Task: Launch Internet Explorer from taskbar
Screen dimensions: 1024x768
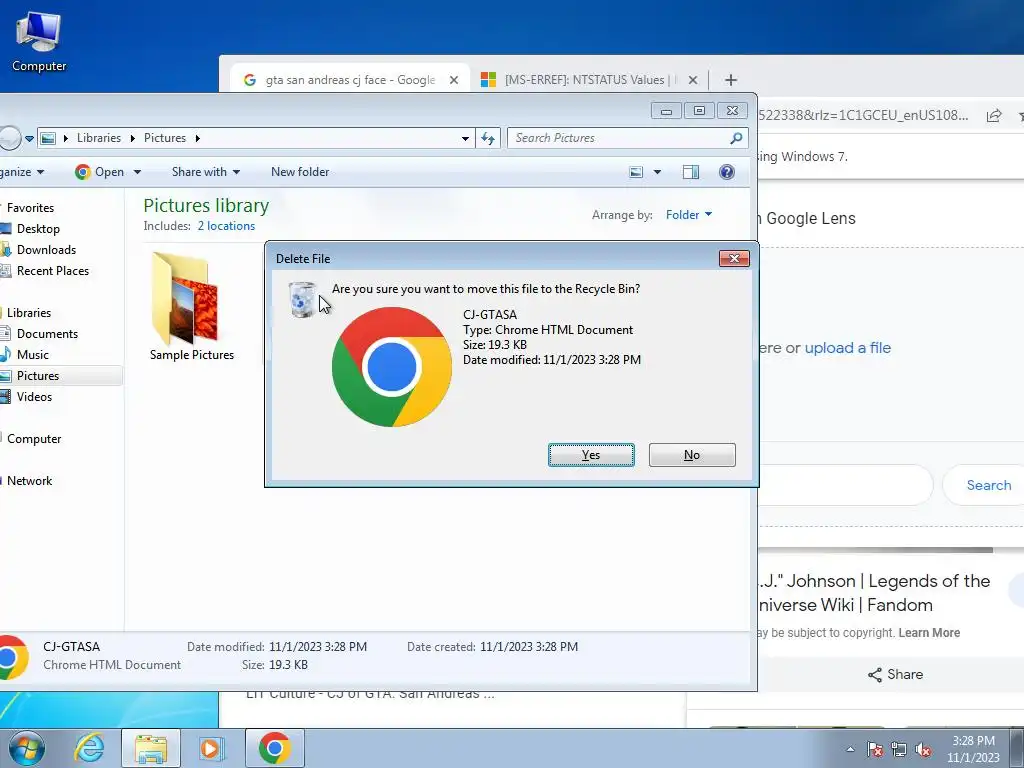Action: pyautogui.click(x=89, y=748)
